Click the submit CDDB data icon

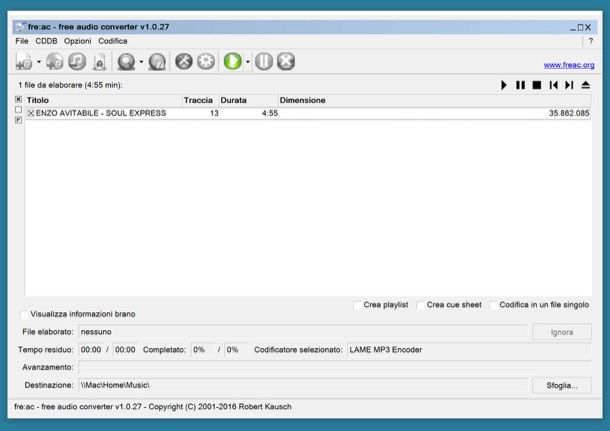click(x=157, y=61)
